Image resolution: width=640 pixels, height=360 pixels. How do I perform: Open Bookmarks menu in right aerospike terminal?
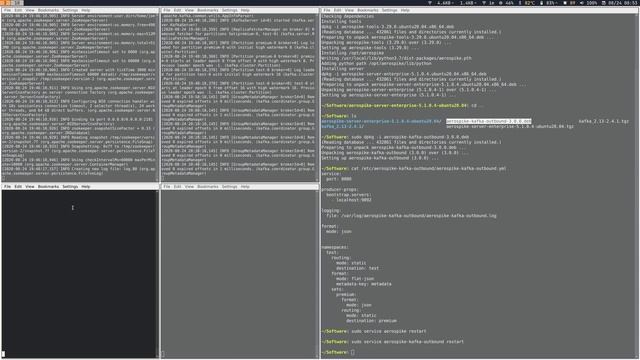[x=368, y=10]
